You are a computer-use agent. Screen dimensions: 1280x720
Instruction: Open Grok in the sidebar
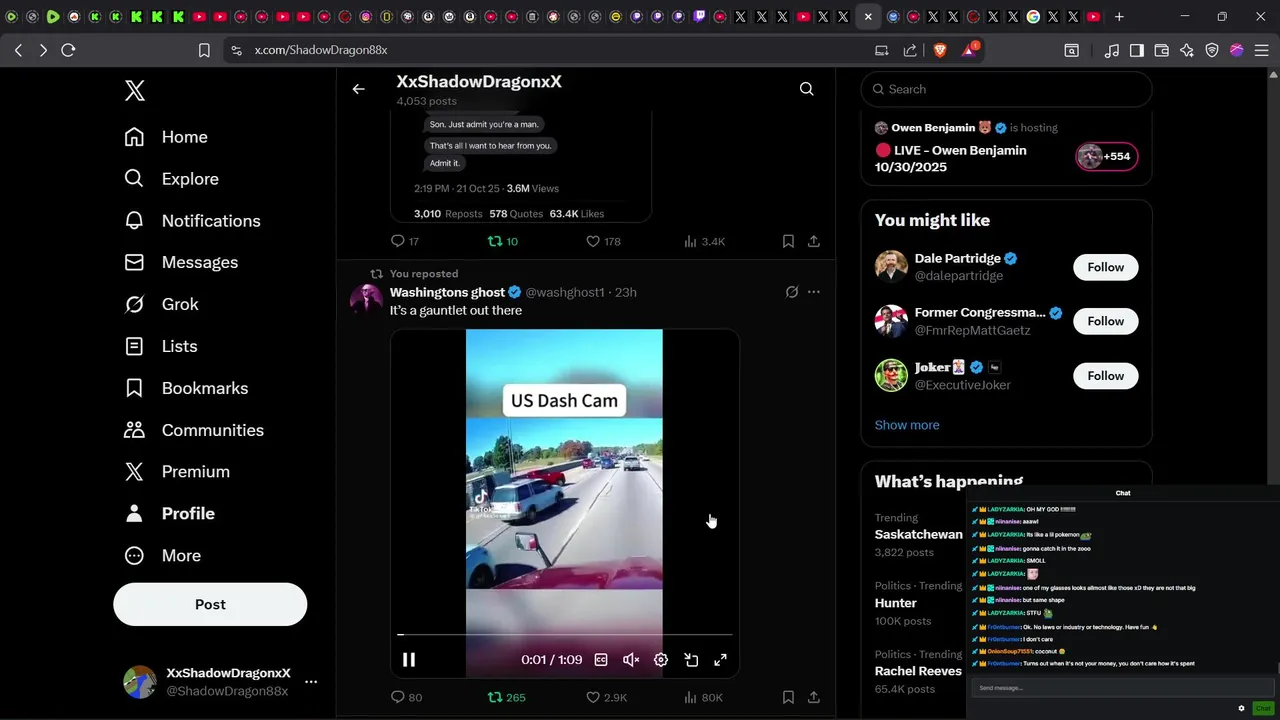point(161,304)
